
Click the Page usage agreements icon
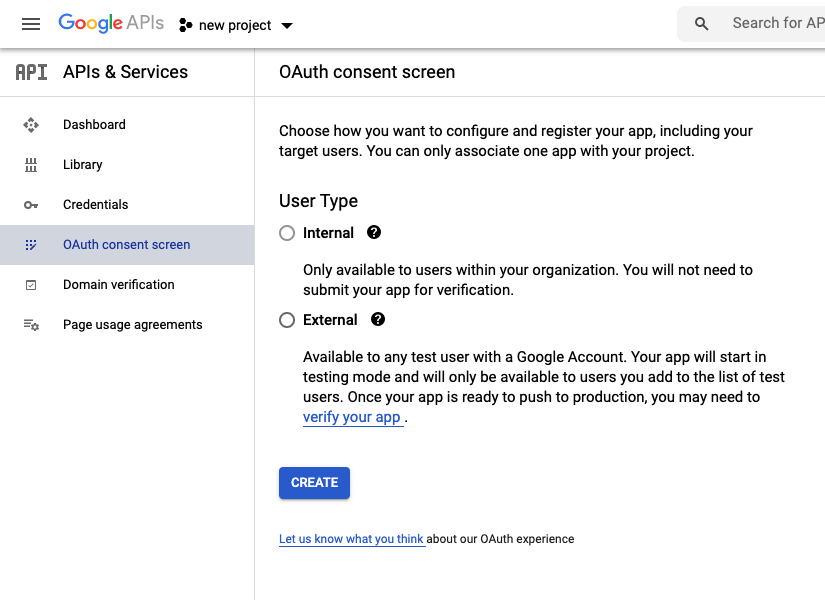click(31, 325)
